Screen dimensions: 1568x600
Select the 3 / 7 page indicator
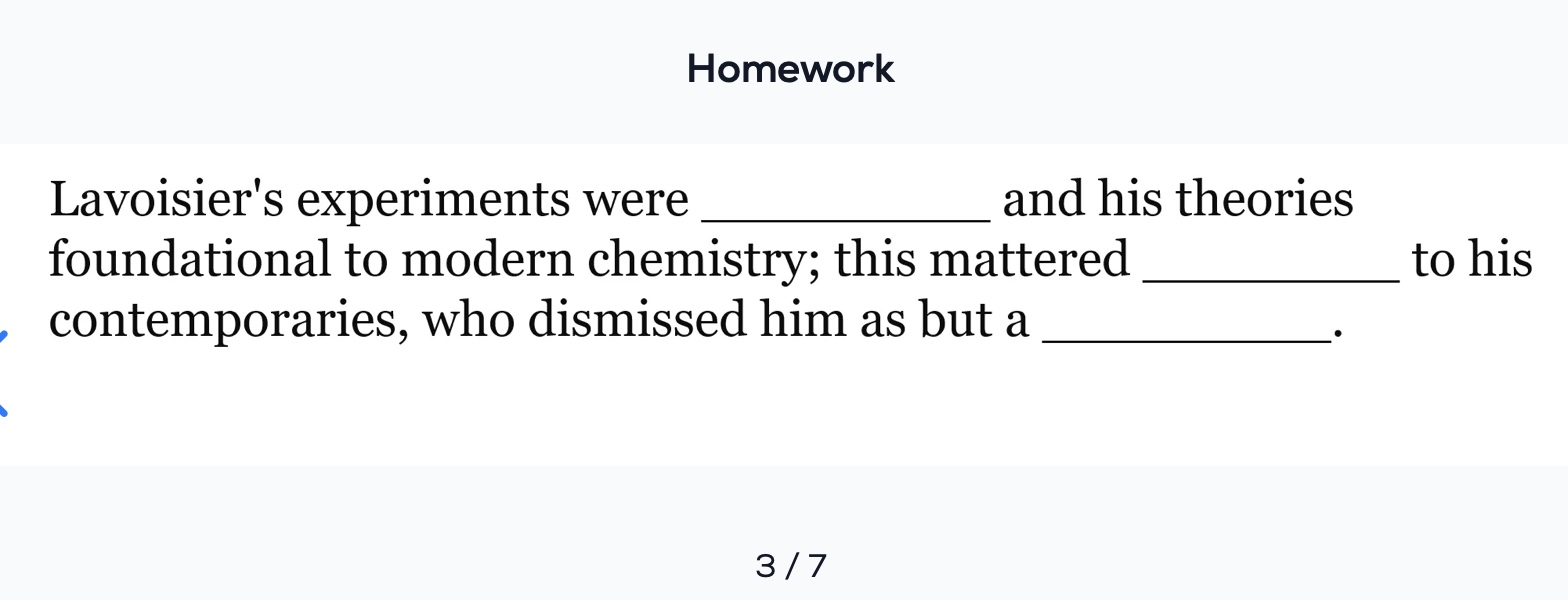[791, 566]
